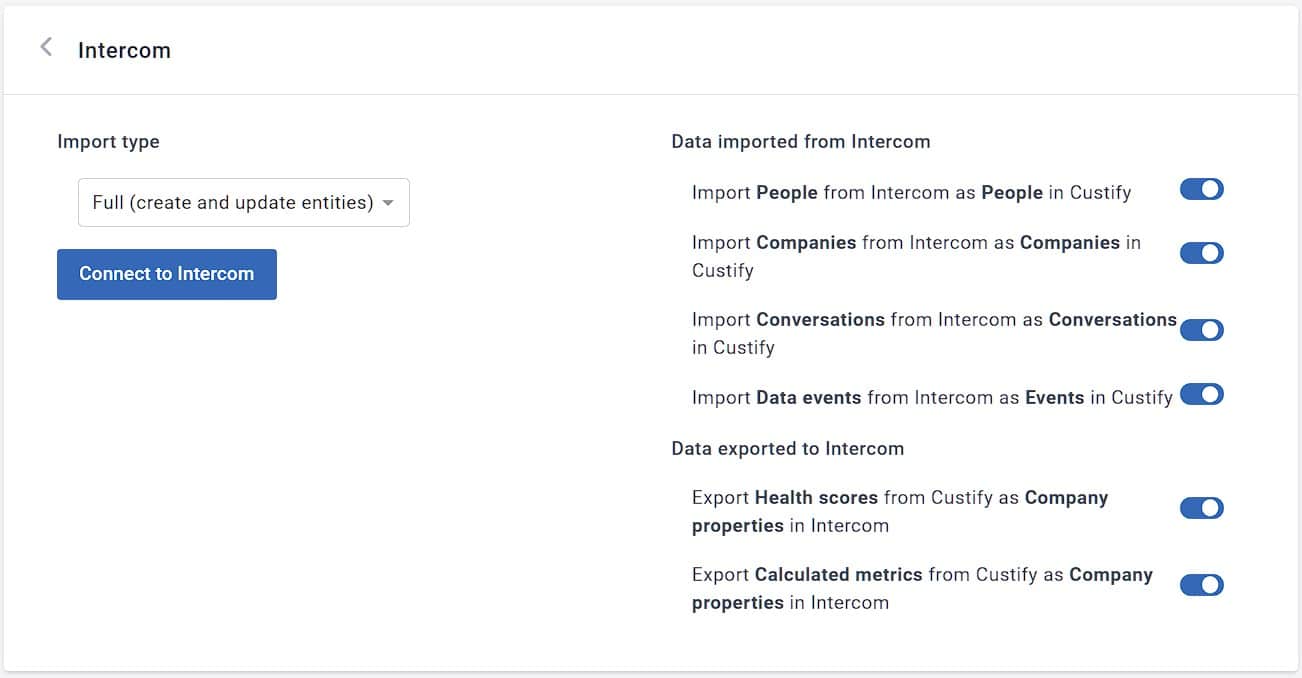Click the Data exported to Intercom header

point(788,448)
